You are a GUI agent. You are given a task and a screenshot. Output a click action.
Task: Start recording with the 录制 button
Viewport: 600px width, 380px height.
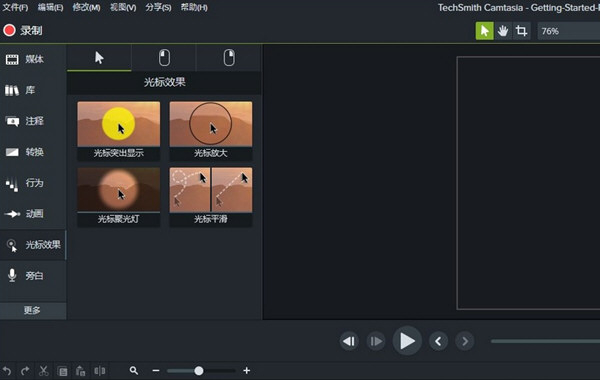[23, 31]
